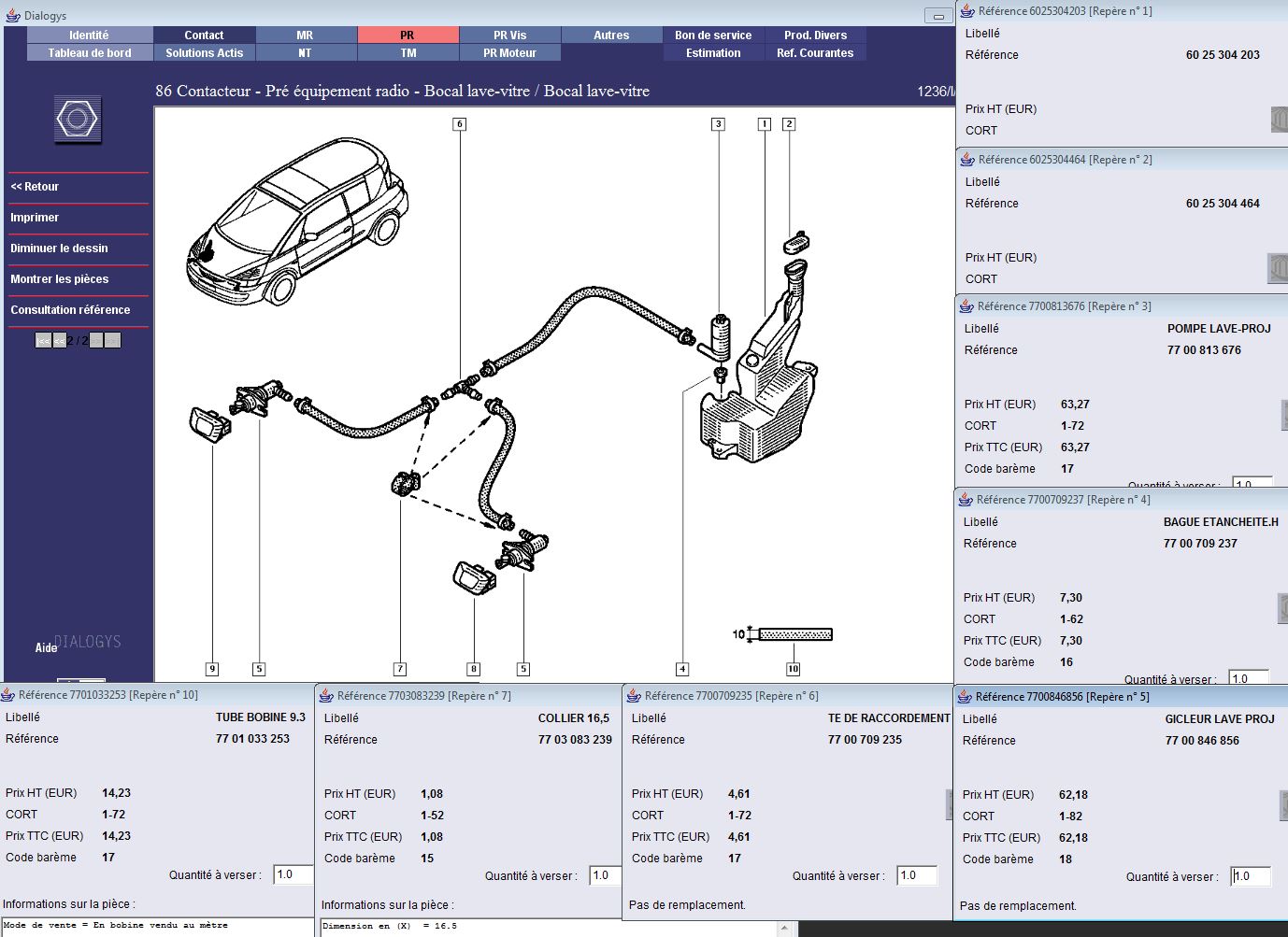Select callout number 10 below the tube

(x=793, y=669)
